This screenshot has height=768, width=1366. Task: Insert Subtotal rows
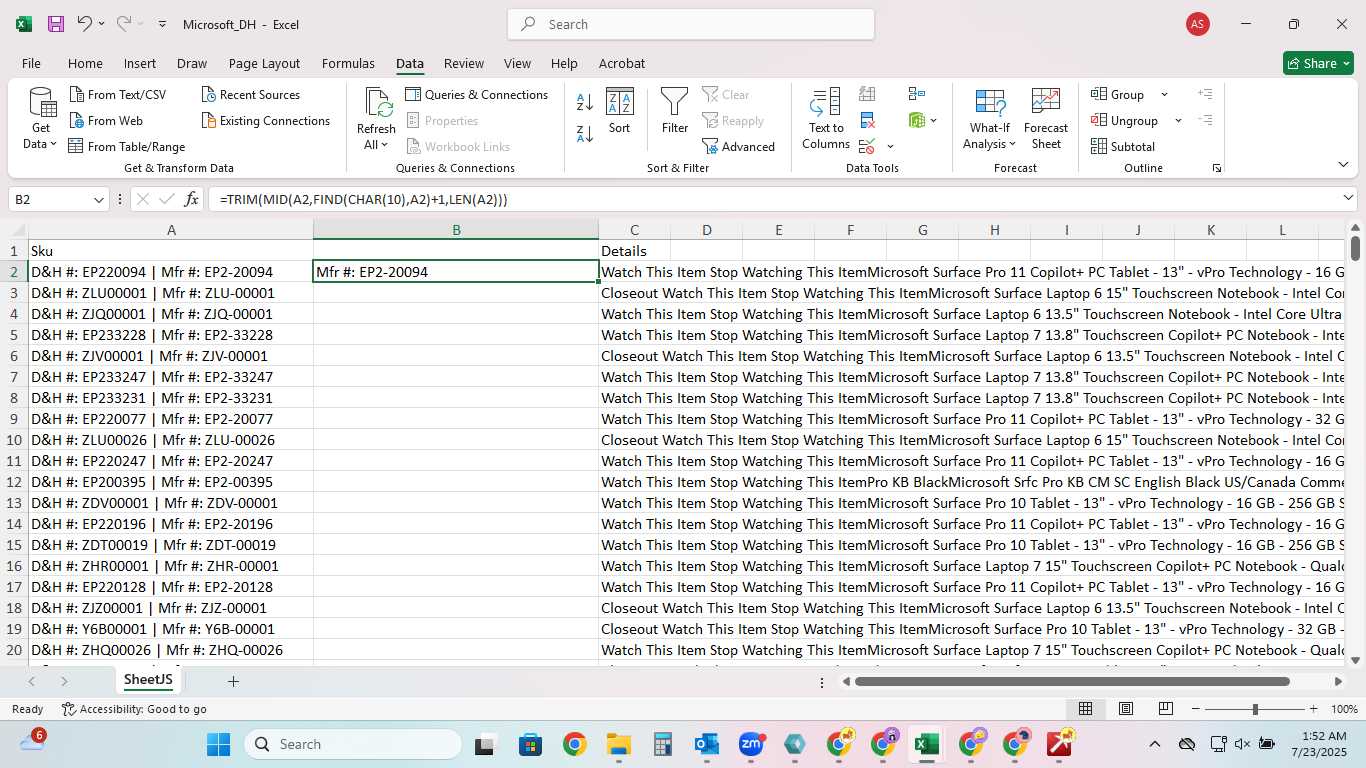coord(1123,147)
